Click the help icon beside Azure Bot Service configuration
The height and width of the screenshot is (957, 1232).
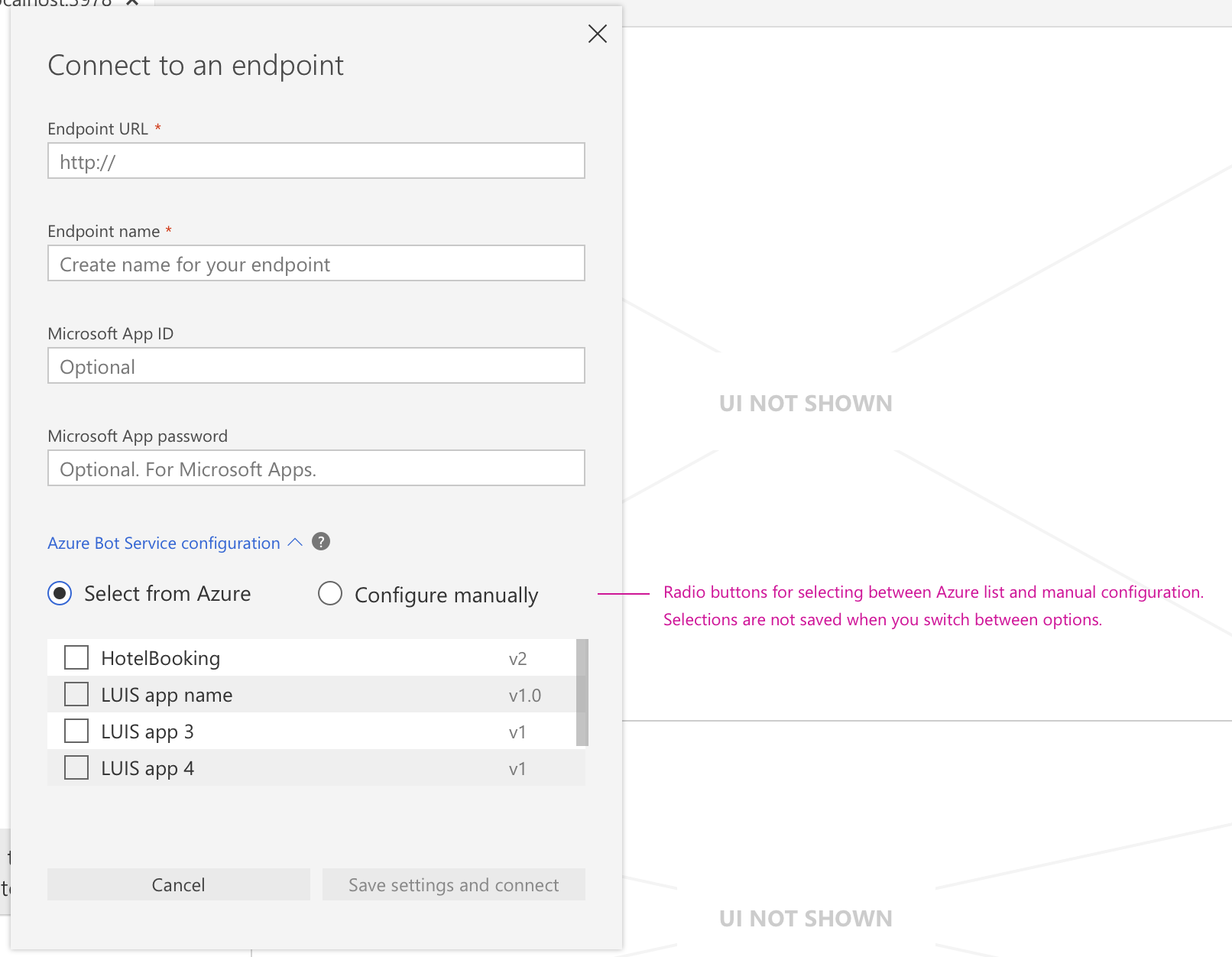(322, 542)
